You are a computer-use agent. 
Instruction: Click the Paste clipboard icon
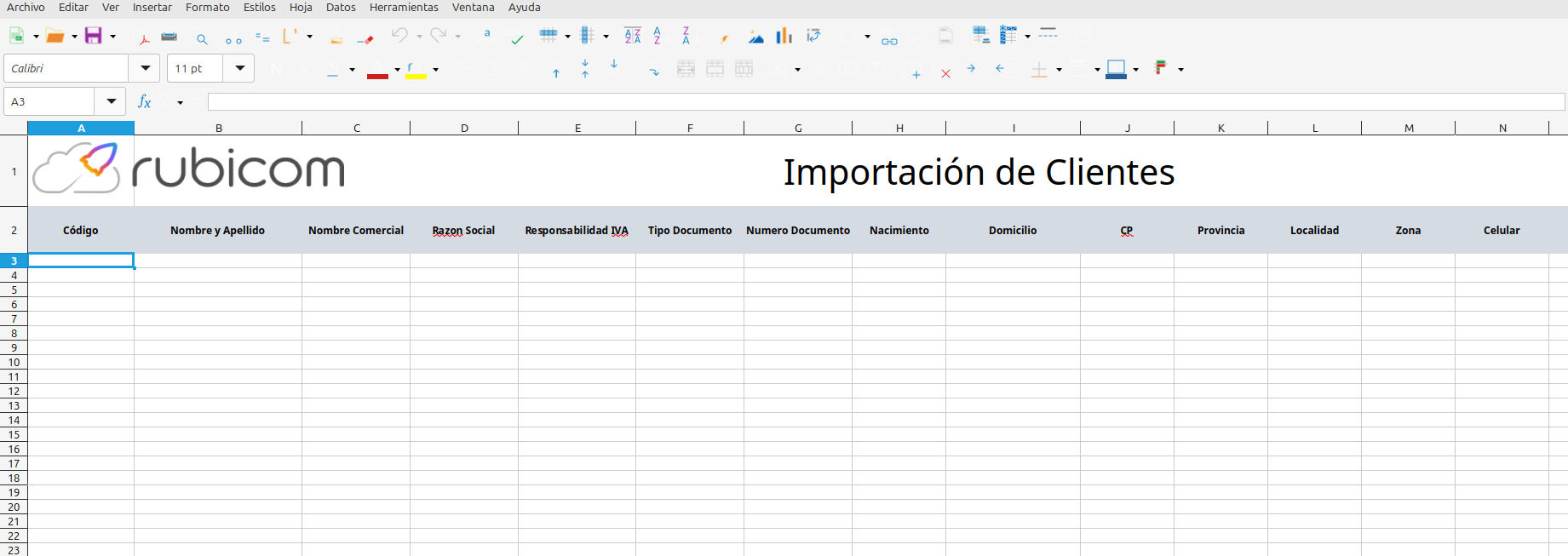(290, 36)
